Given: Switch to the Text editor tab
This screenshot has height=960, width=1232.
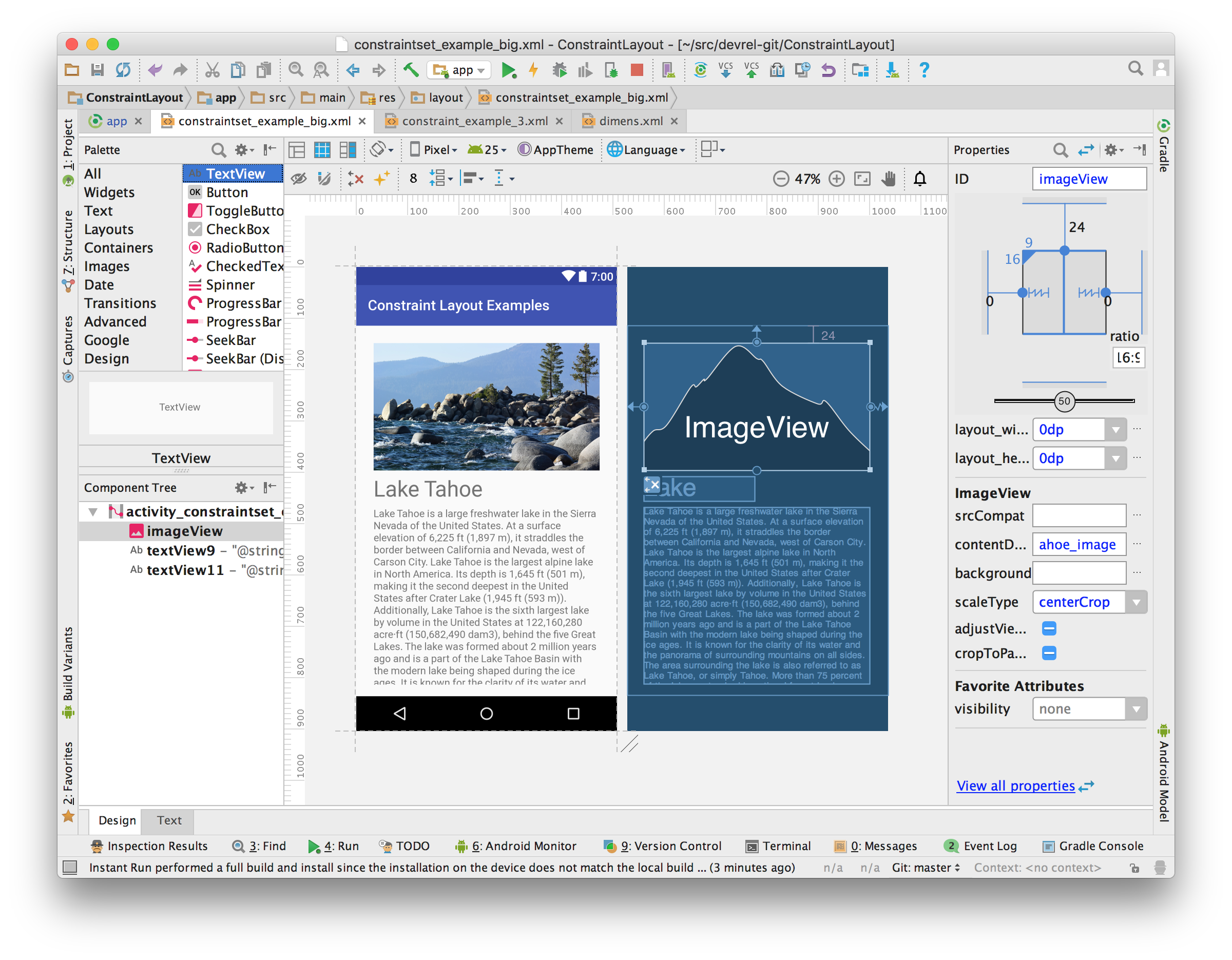Looking at the screenshot, I should 169,820.
